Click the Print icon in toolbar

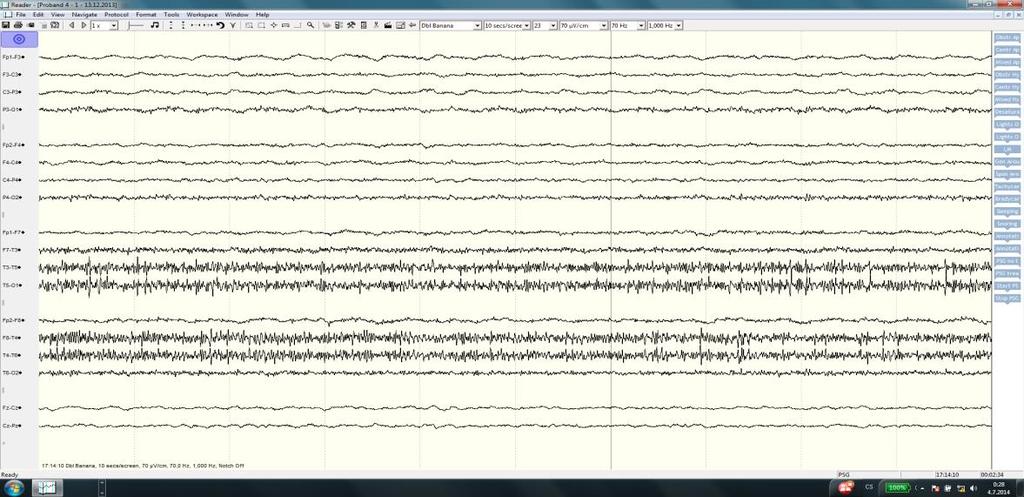click(x=18, y=25)
